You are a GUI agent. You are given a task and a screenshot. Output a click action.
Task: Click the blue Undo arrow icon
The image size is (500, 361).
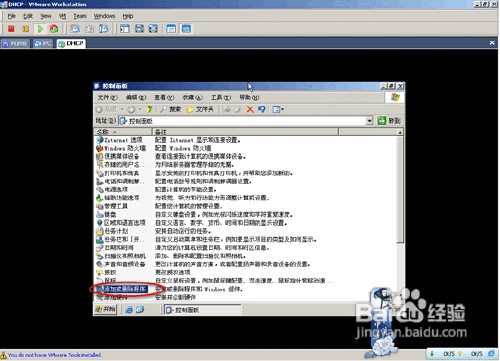click(x=261, y=109)
